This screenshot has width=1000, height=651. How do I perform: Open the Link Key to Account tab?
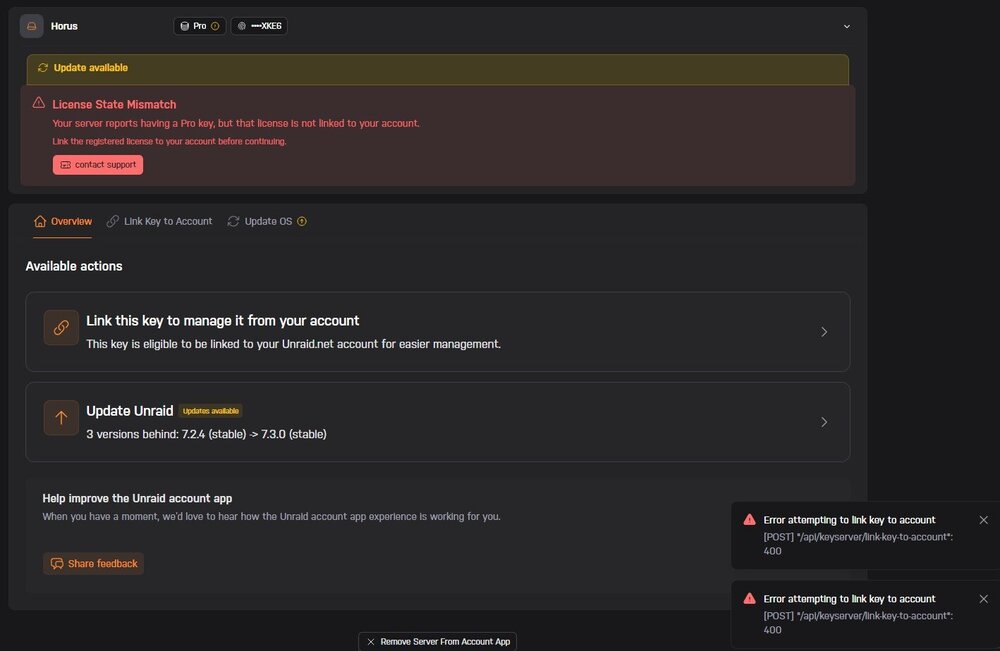tap(159, 221)
